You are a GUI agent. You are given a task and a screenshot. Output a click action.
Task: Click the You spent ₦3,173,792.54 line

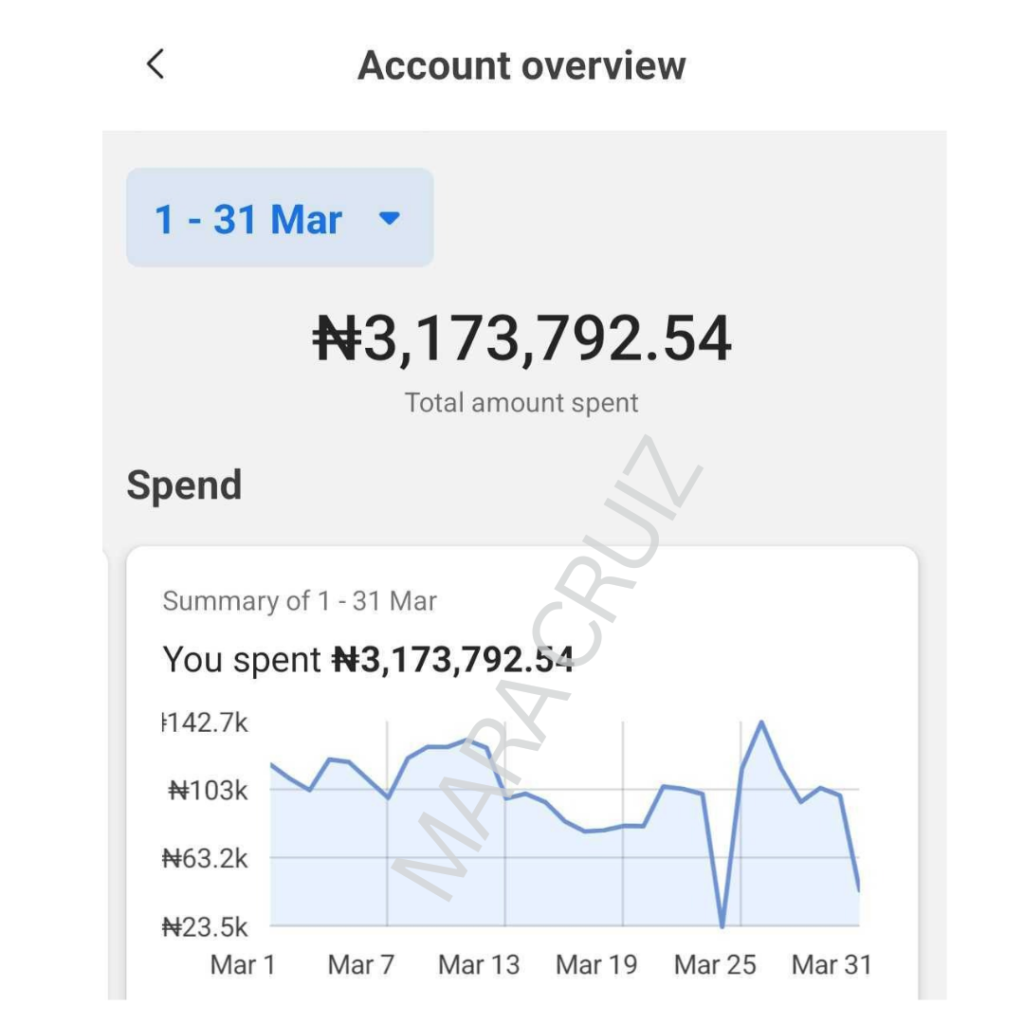367,660
